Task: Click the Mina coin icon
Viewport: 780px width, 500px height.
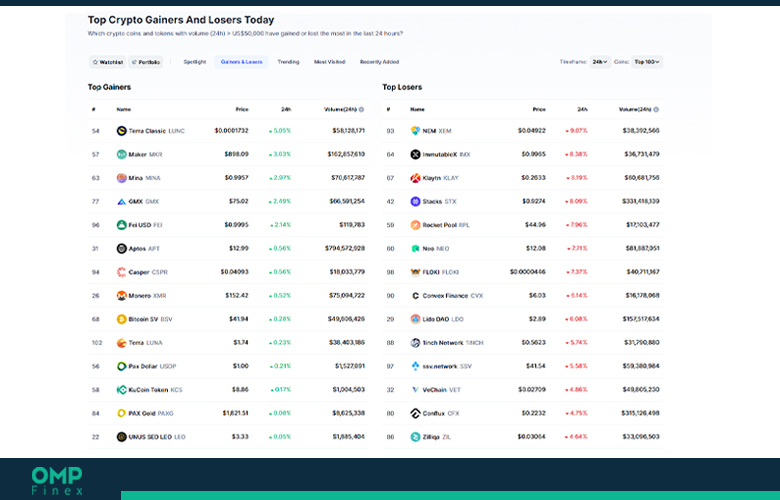Action: [x=121, y=178]
